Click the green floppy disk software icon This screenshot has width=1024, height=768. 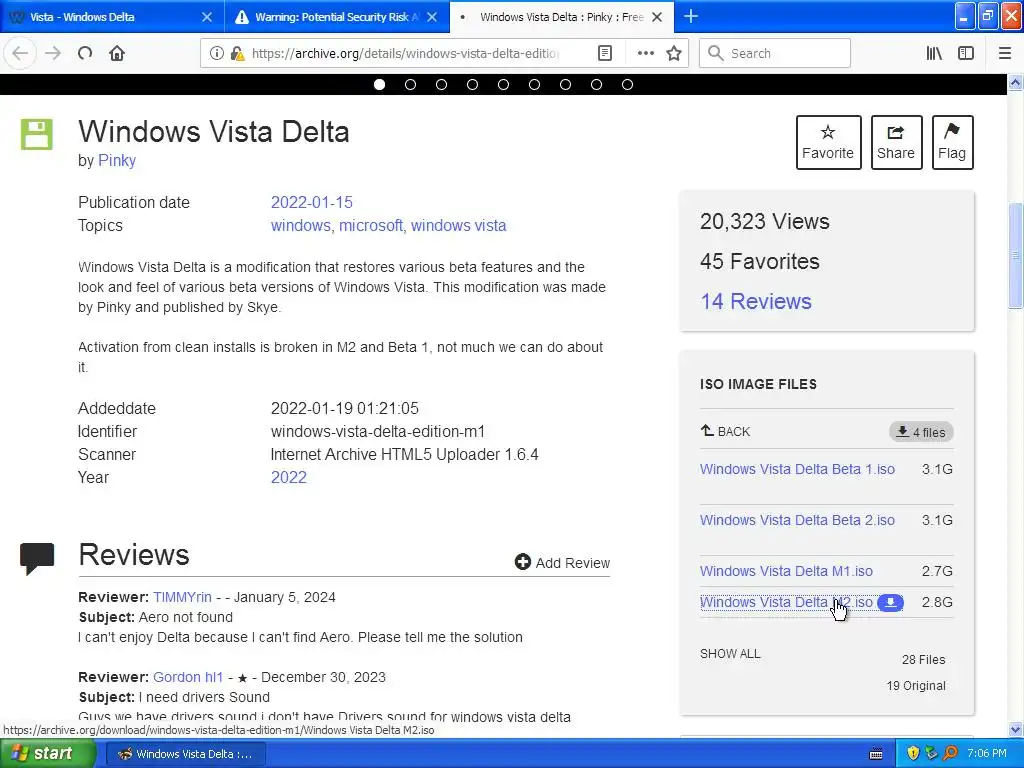point(37,135)
